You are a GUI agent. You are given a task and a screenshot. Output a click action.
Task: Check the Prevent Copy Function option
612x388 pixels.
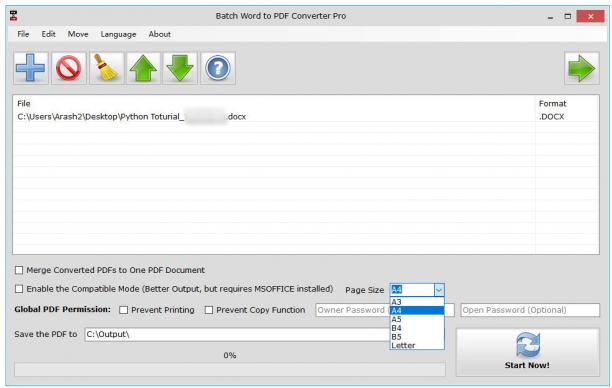[x=209, y=310]
